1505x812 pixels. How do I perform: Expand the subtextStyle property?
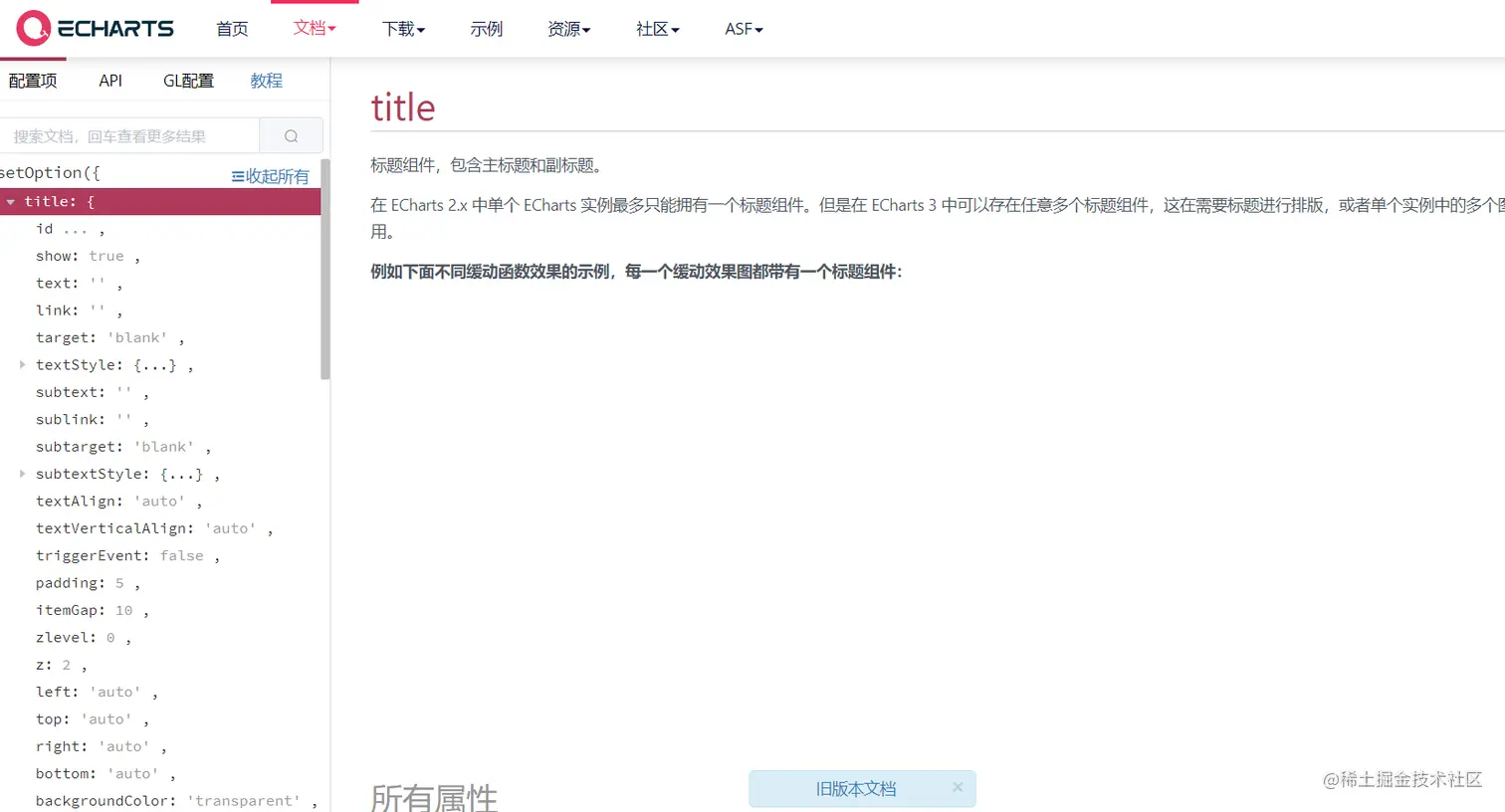(22, 474)
